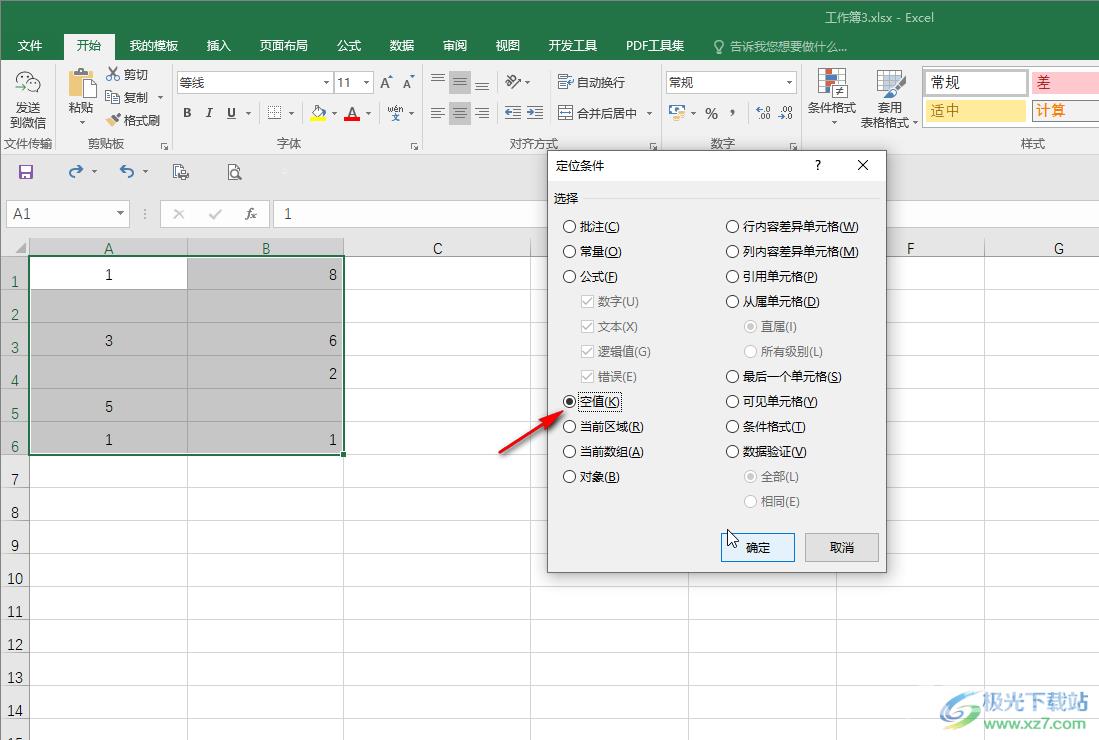Switch to the 数据 (Data) tab

[x=402, y=46]
